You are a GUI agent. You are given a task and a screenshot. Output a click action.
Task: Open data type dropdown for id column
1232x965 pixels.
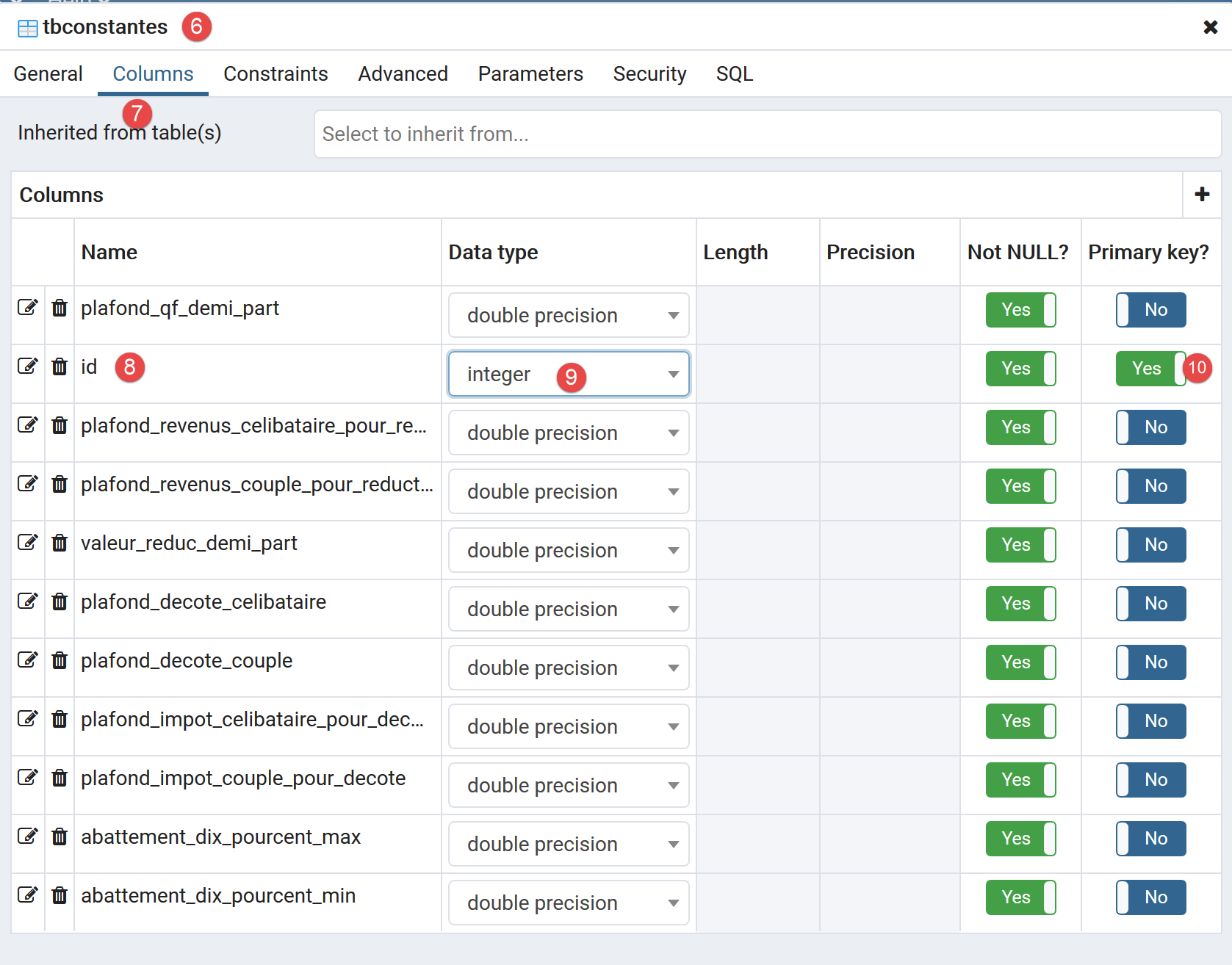(x=569, y=375)
